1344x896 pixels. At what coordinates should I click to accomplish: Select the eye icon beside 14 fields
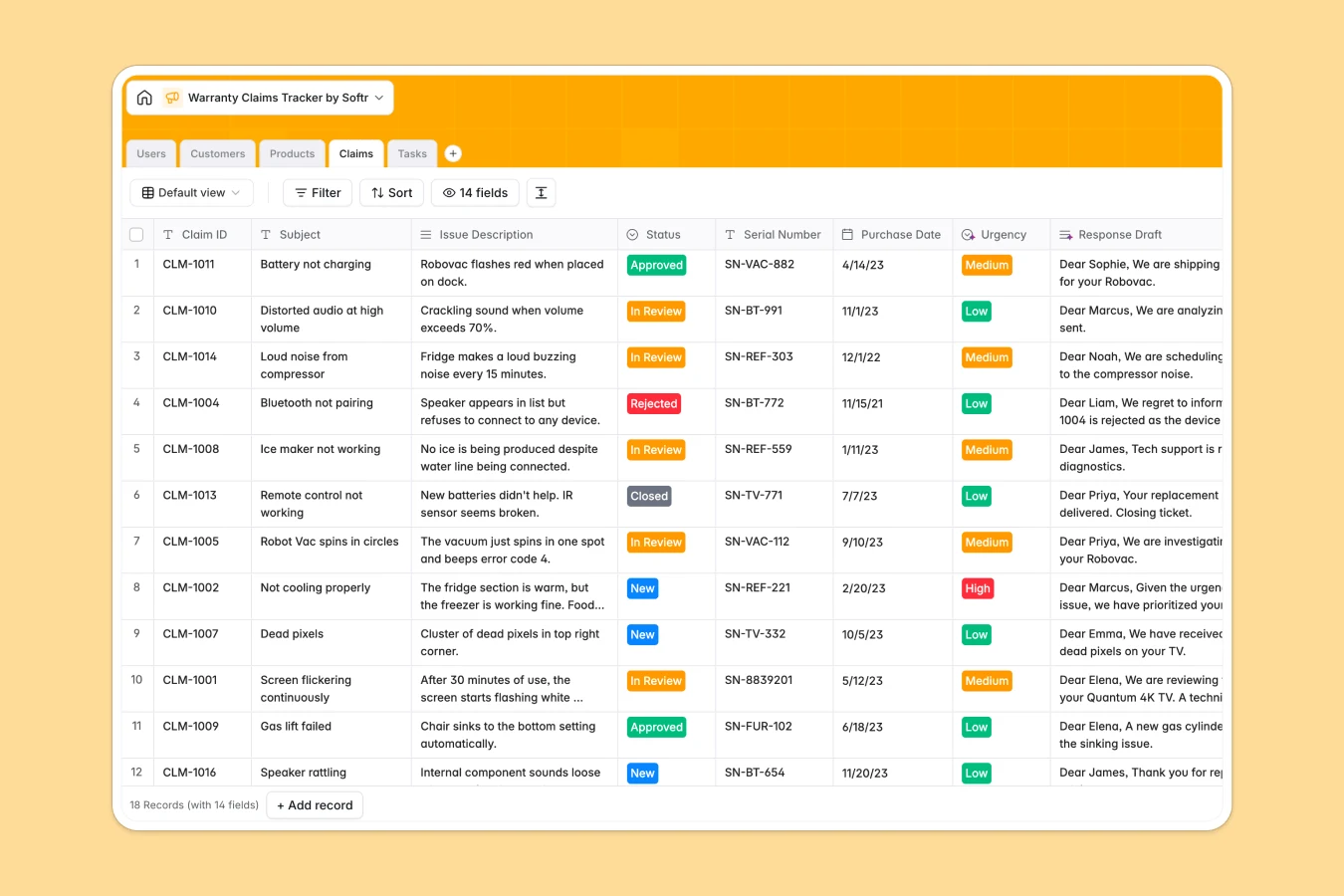pyautogui.click(x=450, y=192)
